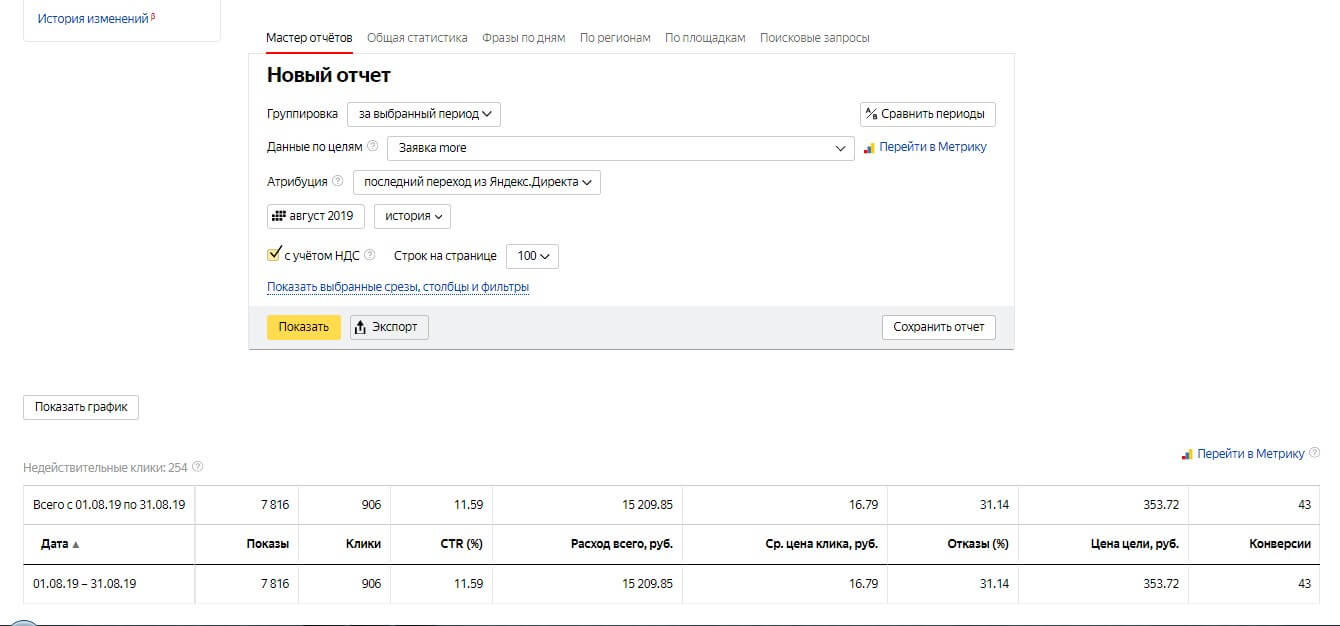Click the help icon next to Атрибуция

click(x=337, y=182)
